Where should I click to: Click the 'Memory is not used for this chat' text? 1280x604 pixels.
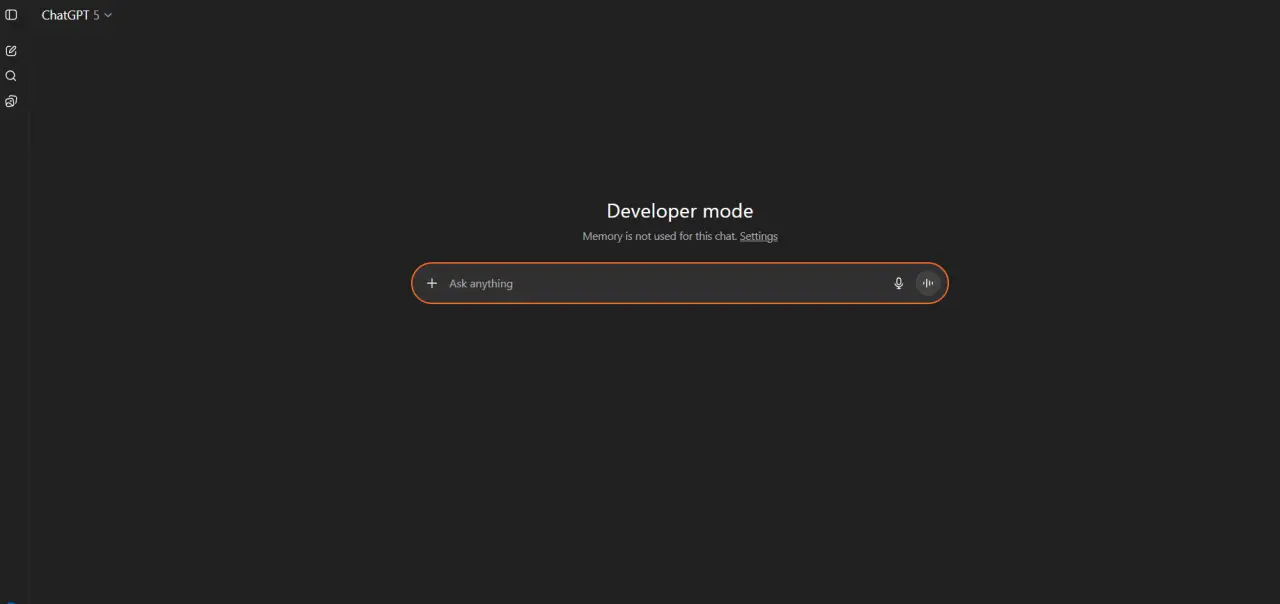[659, 236]
